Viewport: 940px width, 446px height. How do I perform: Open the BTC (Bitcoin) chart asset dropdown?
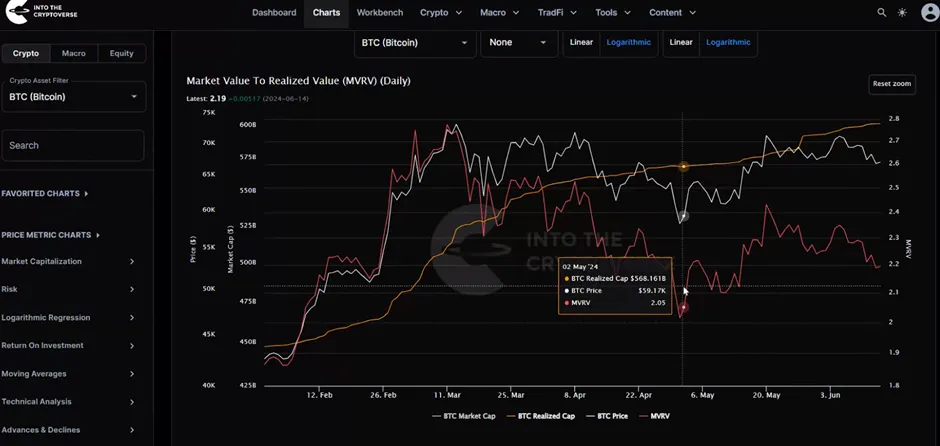[415, 43]
